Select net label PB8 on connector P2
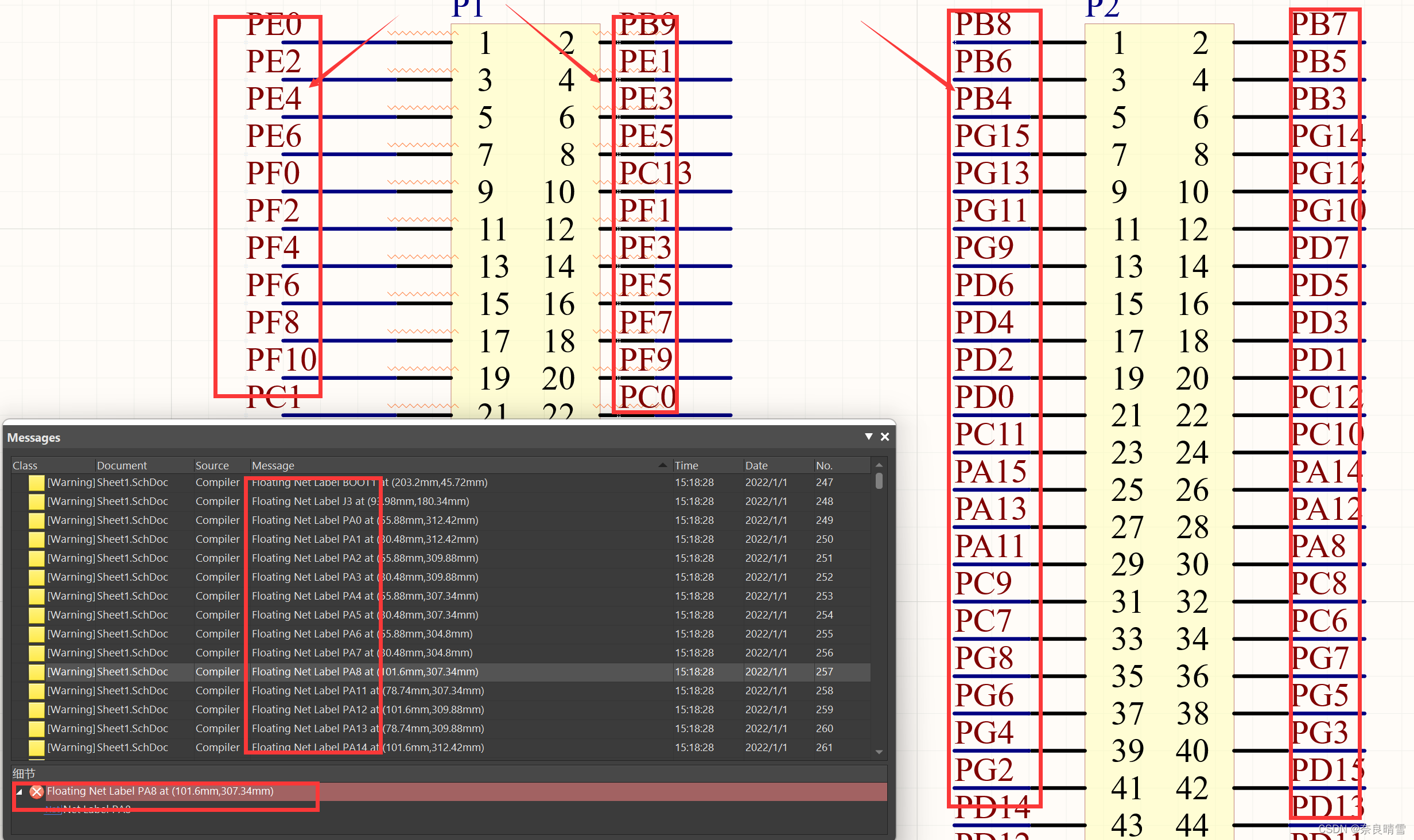1414x840 pixels. point(982,25)
